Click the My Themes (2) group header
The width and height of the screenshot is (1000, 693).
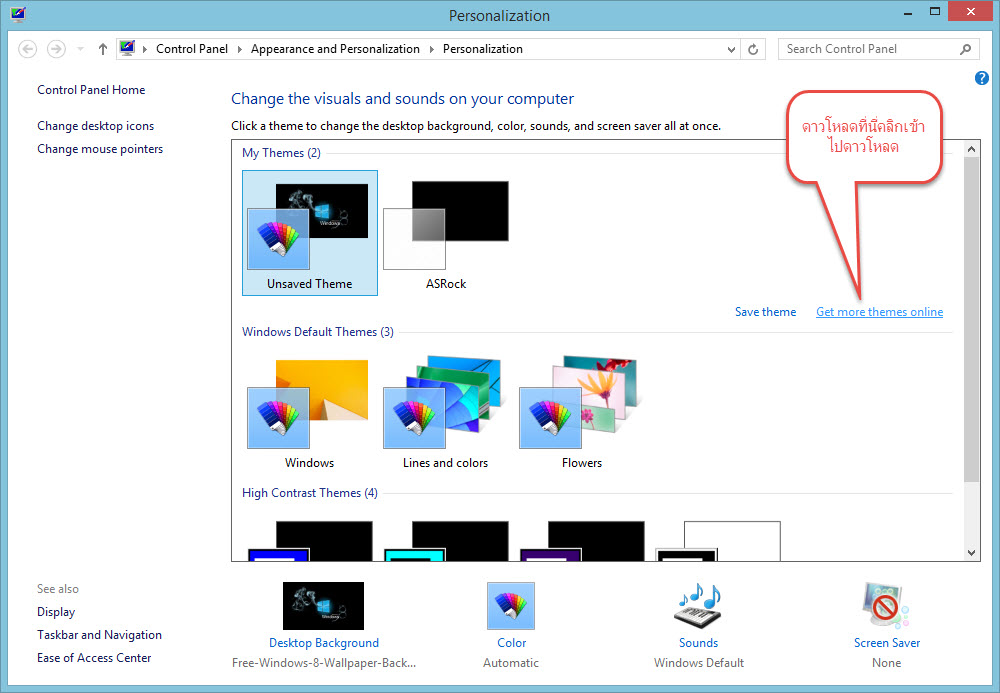pyautogui.click(x=281, y=153)
